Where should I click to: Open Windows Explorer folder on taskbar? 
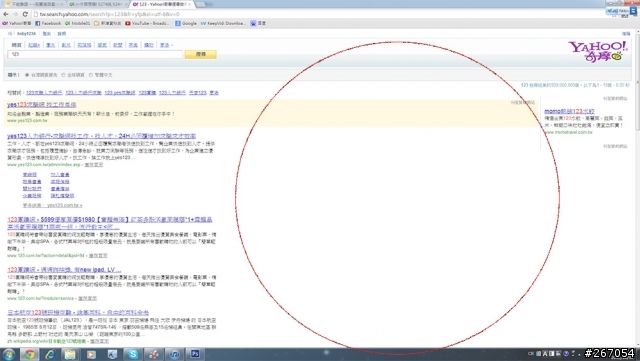click(70, 354)
